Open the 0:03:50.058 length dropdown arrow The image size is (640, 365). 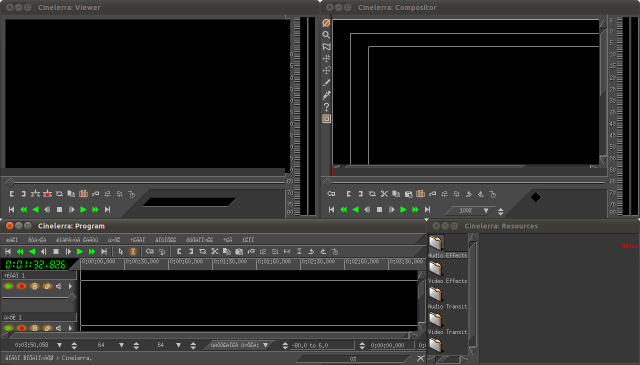tap(60, 345)
